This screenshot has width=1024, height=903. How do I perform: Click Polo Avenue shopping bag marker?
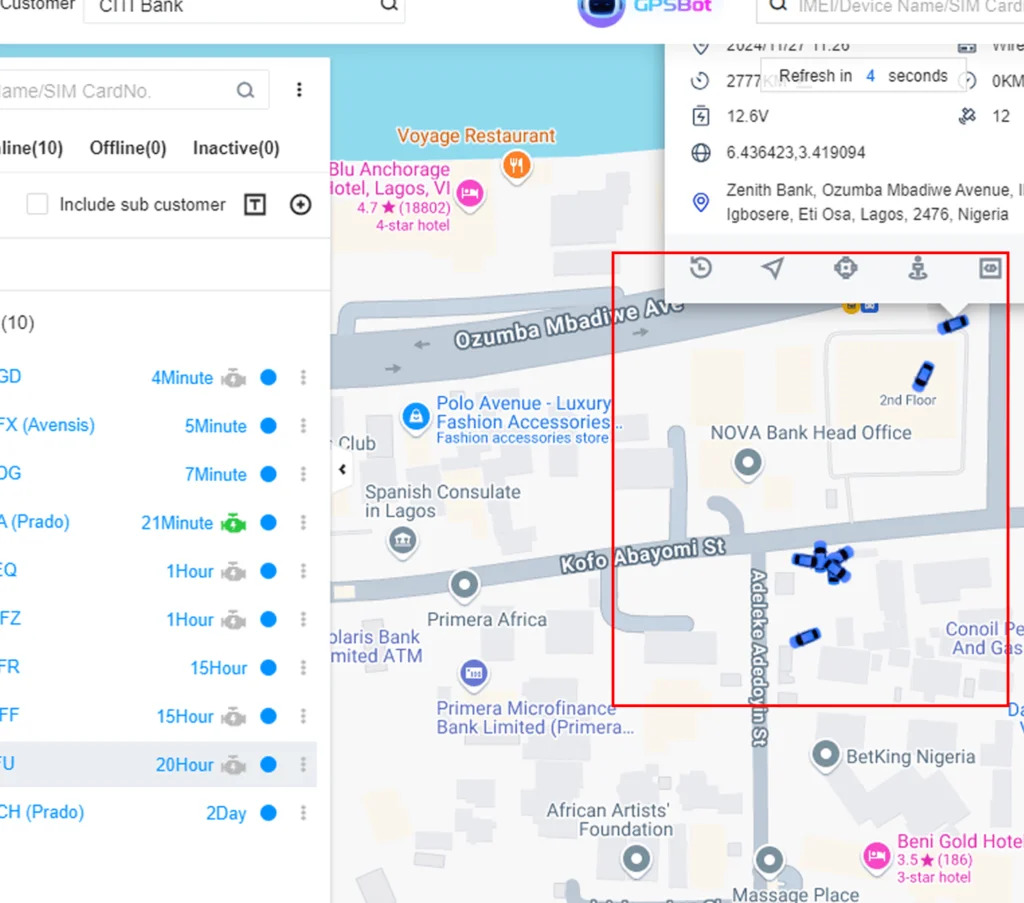[415, 417]
